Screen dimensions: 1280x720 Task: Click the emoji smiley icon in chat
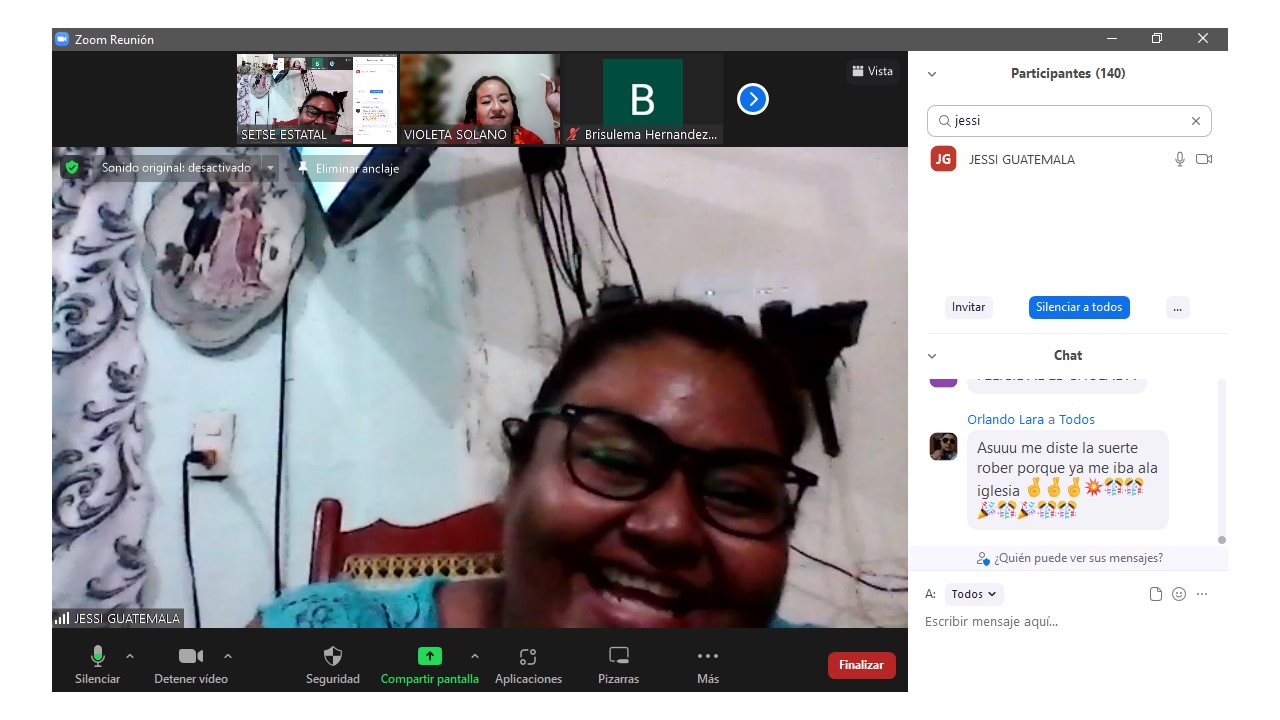point(1179,594)
